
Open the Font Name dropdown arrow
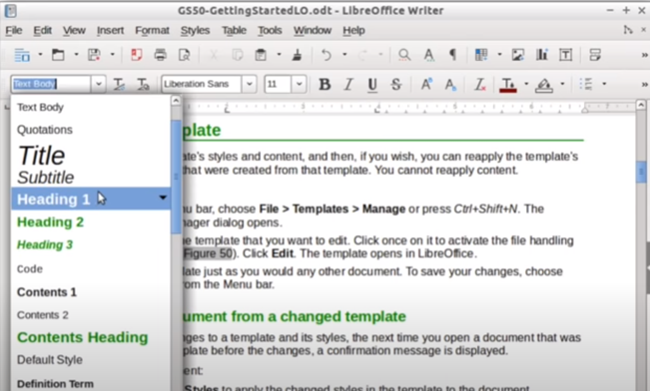[x=250, y=84]
